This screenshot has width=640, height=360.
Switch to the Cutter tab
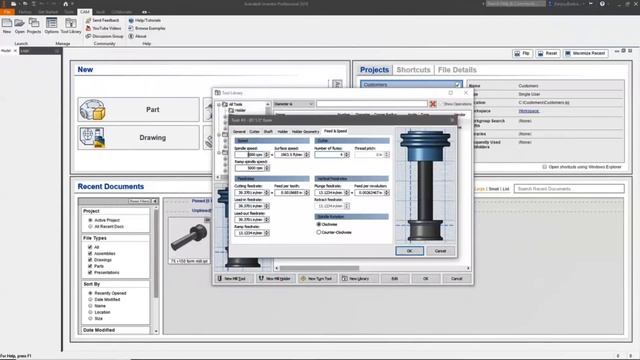(x=254, y=131)
